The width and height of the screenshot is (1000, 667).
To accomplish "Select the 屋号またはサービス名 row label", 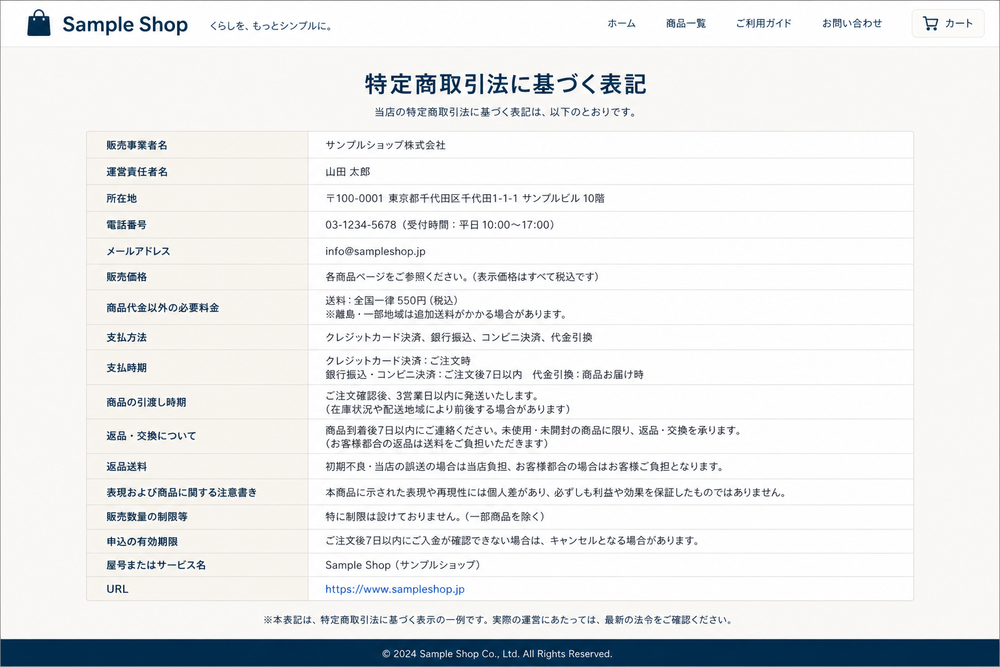I will coord(156,565).
